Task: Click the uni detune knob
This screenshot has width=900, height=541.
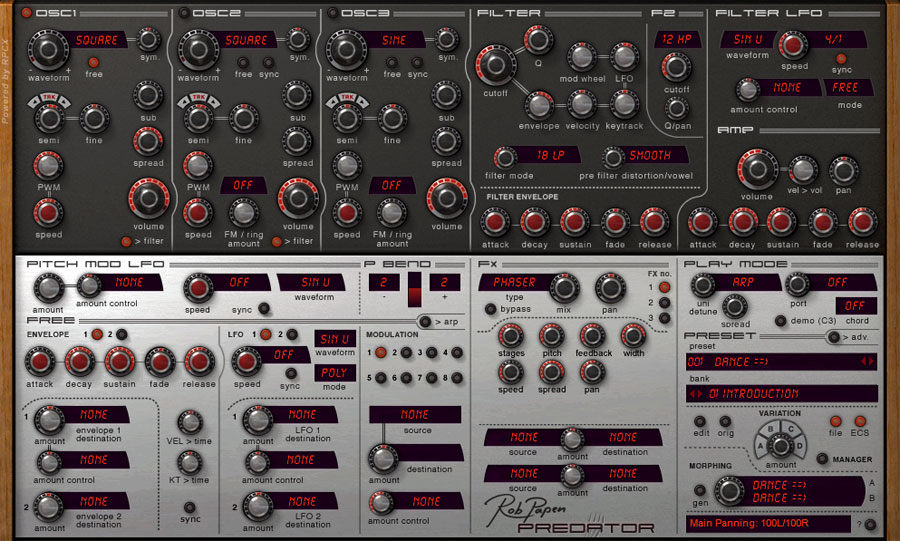Action: (x=703, y=285)
